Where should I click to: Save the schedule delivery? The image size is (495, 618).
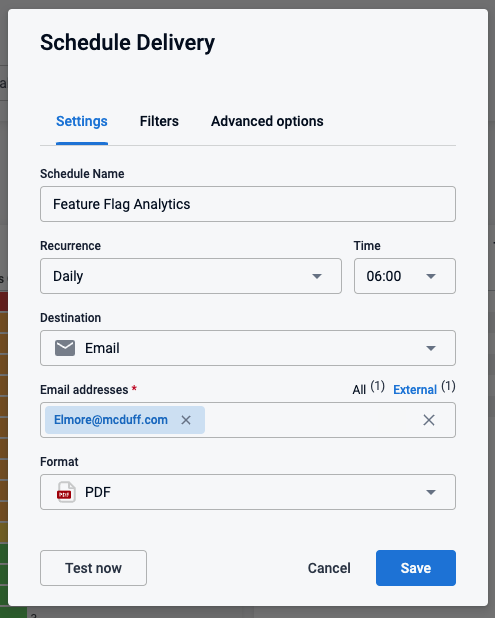(416, 568)
